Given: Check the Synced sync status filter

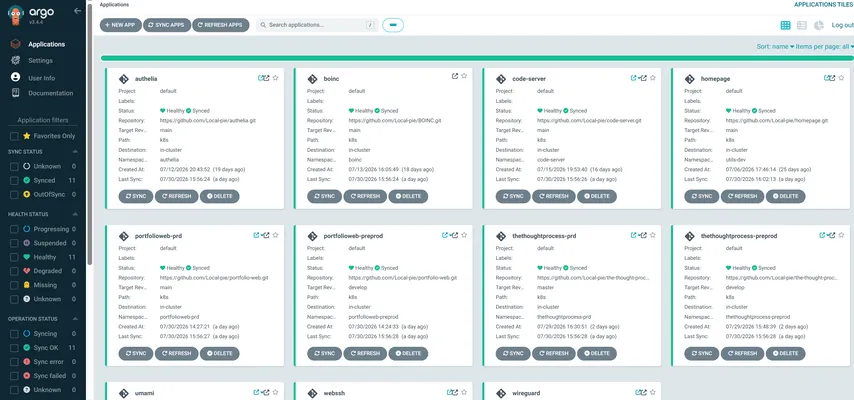Looking at the screenshot, I should (x=14, y=180).
